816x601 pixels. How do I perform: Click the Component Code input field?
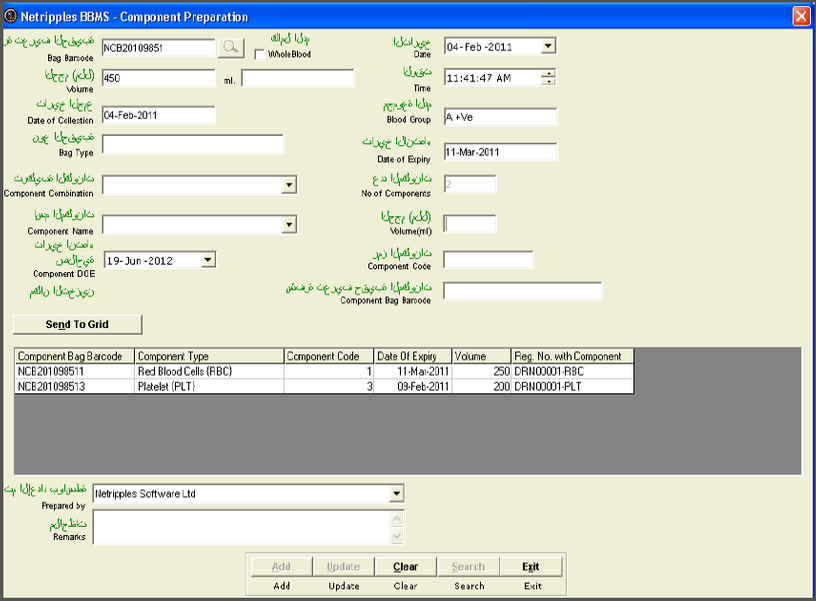tap(488, 260)
